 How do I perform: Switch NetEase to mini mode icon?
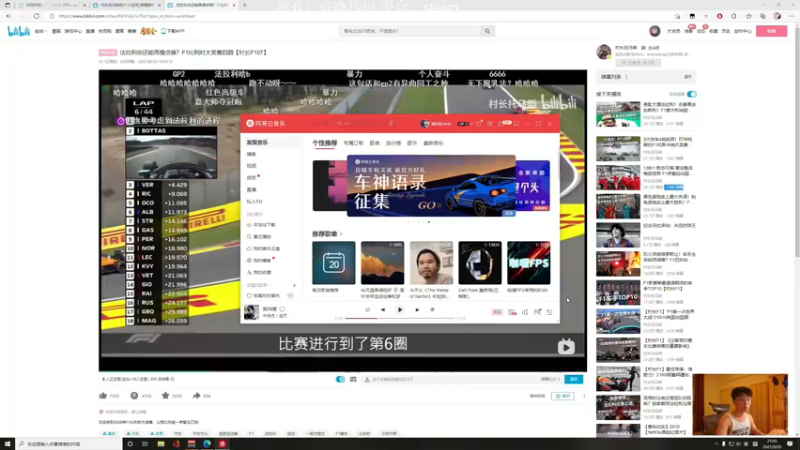click(x=516, y=123)
